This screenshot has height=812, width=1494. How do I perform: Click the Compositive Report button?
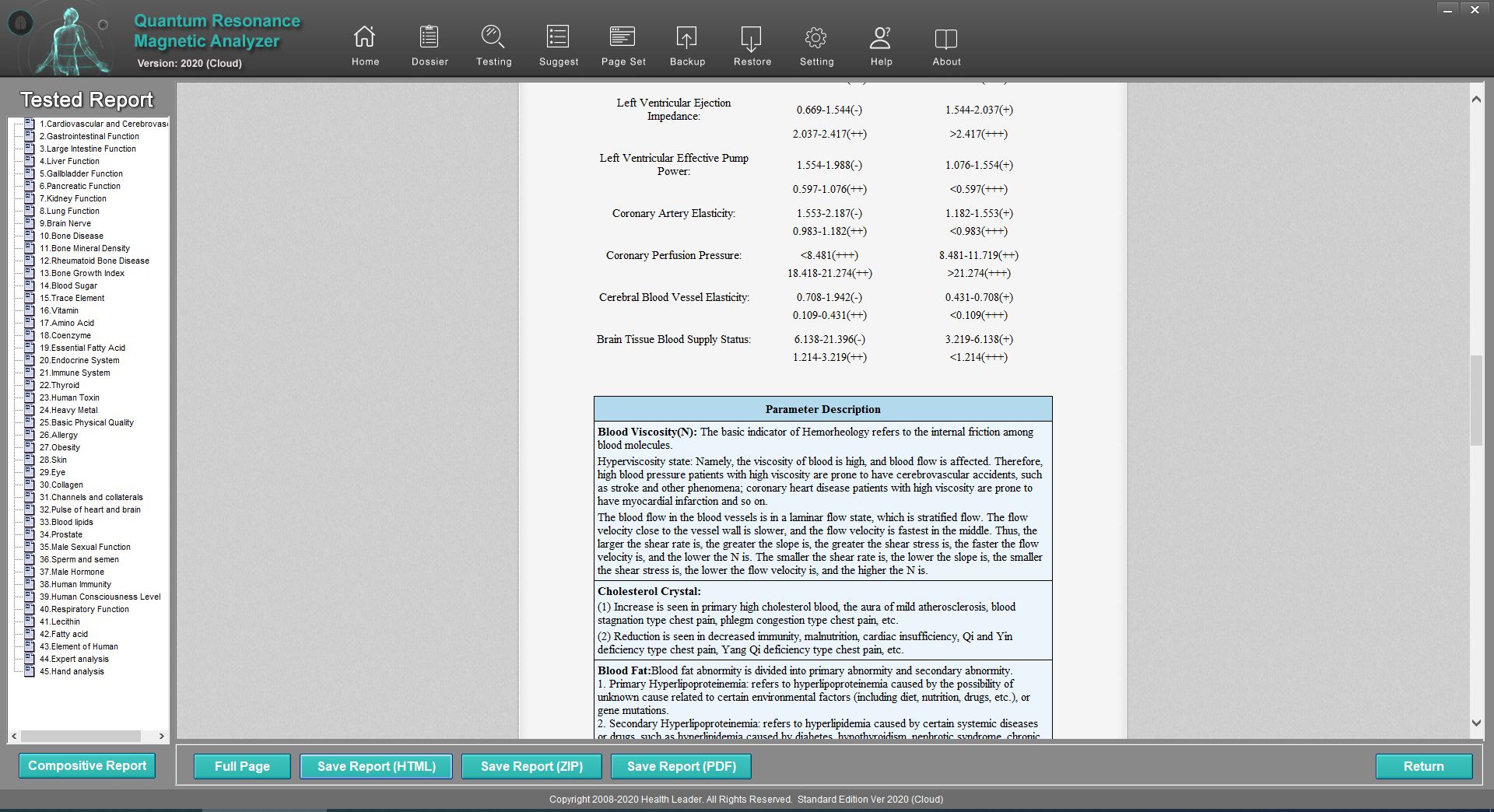tap(87, 765)
